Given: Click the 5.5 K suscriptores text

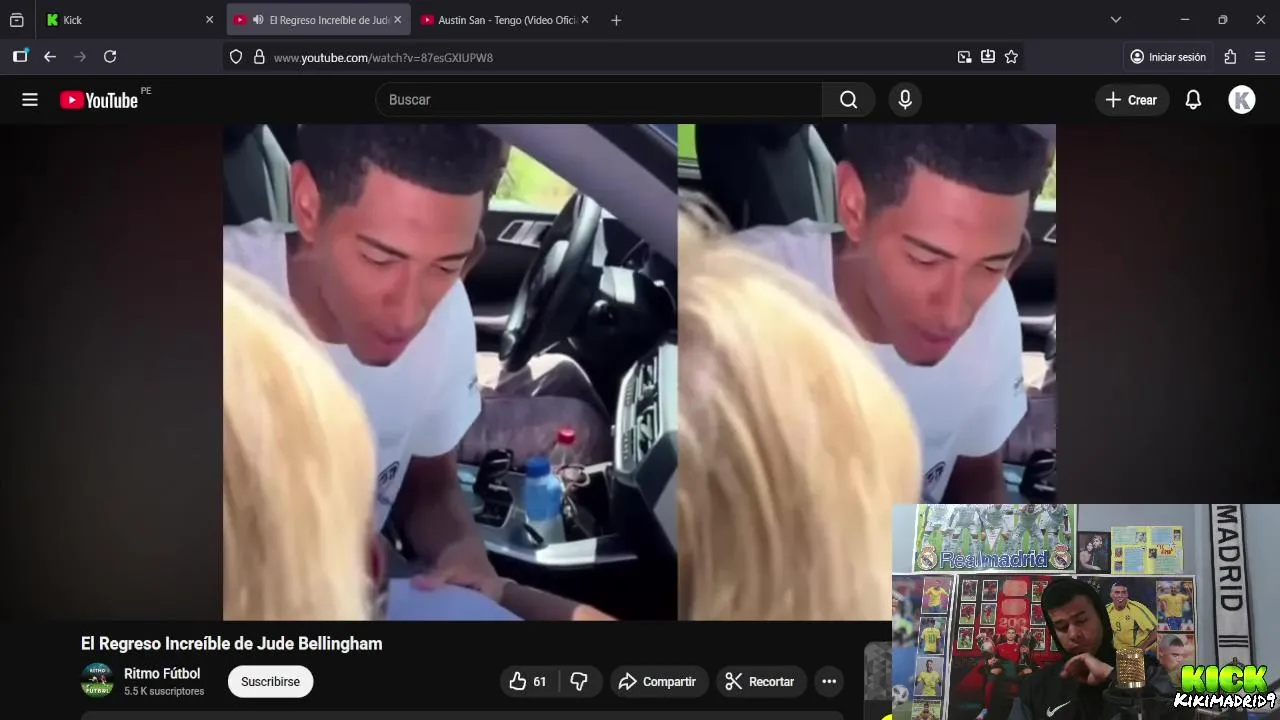Looking at the screenshot, I should pyautogui.click(x=164, y=692).
